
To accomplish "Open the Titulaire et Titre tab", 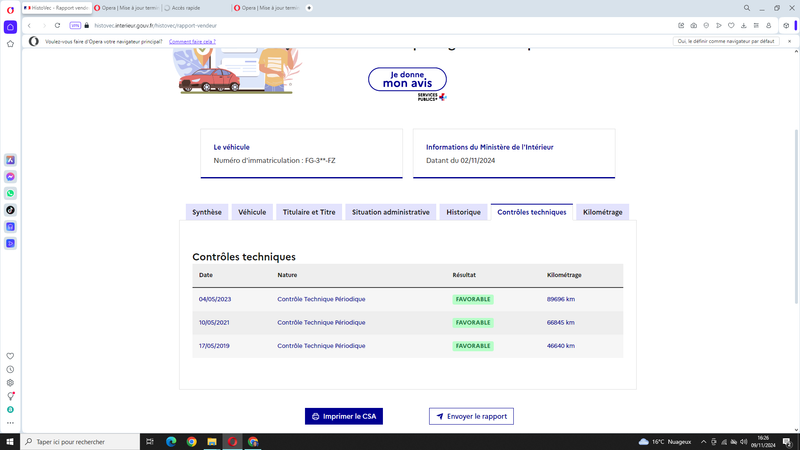I will tap(309, 212).
